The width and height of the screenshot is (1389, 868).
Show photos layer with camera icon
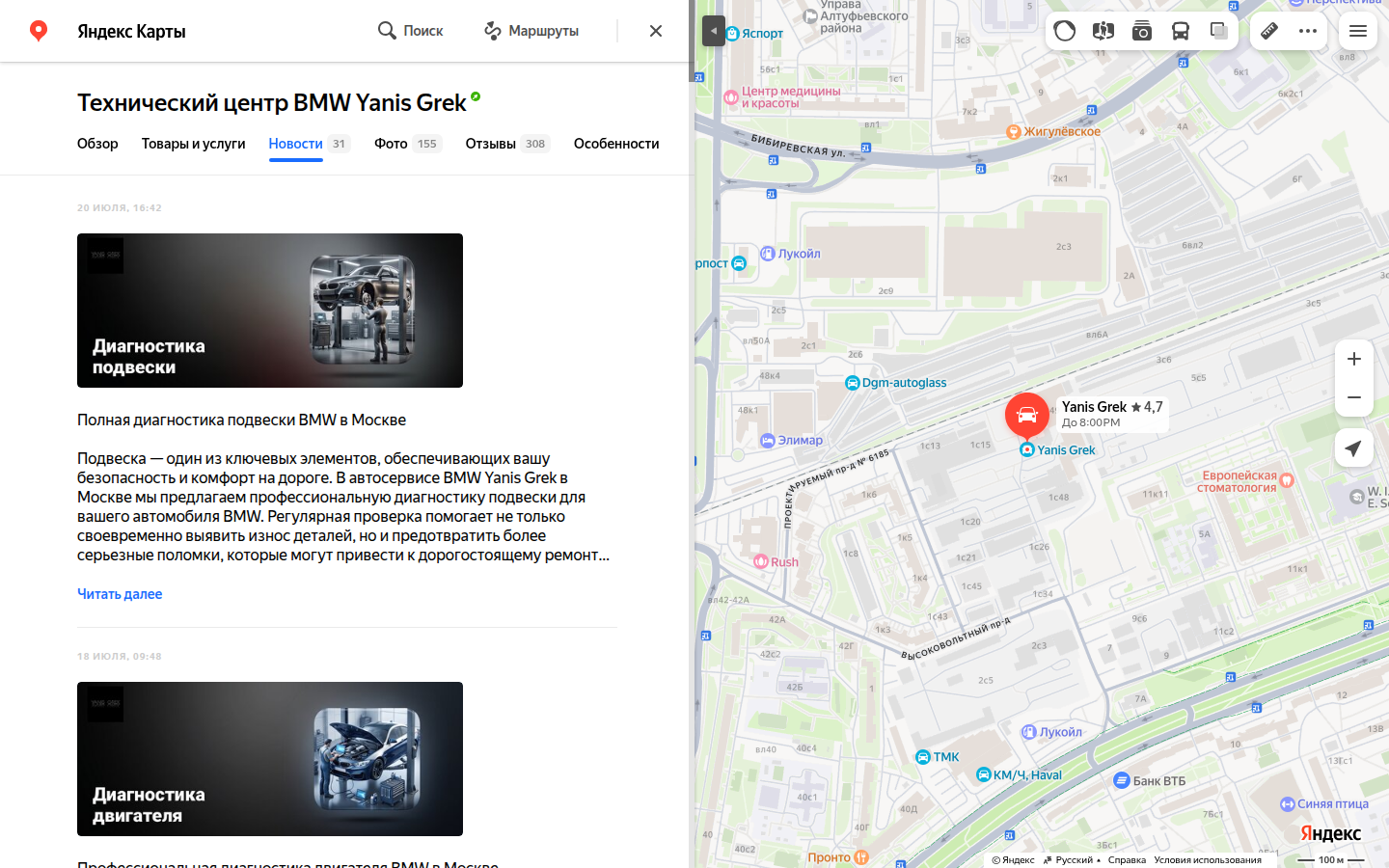(1142, 31)
